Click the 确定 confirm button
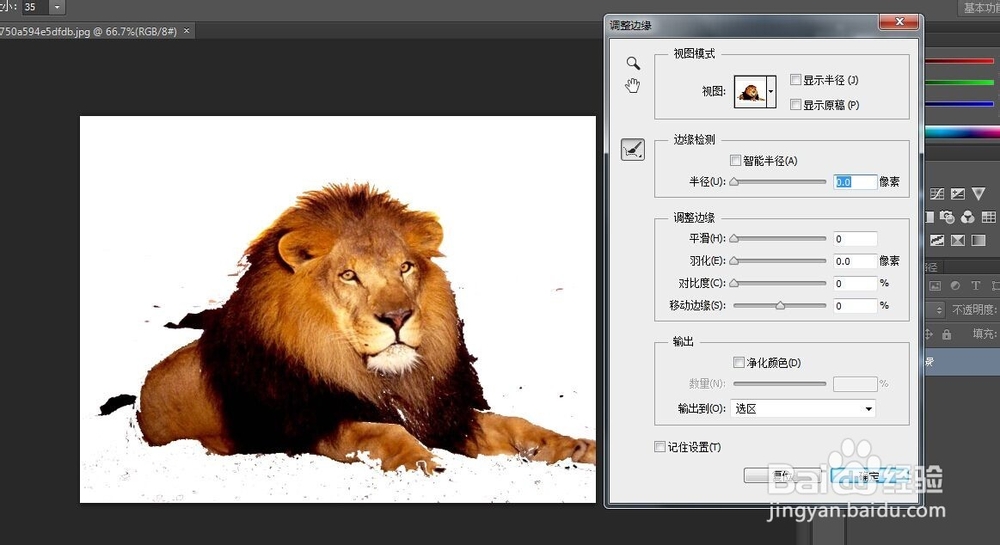Viewport: 1000px width, 545px height. tap(869, 475)
